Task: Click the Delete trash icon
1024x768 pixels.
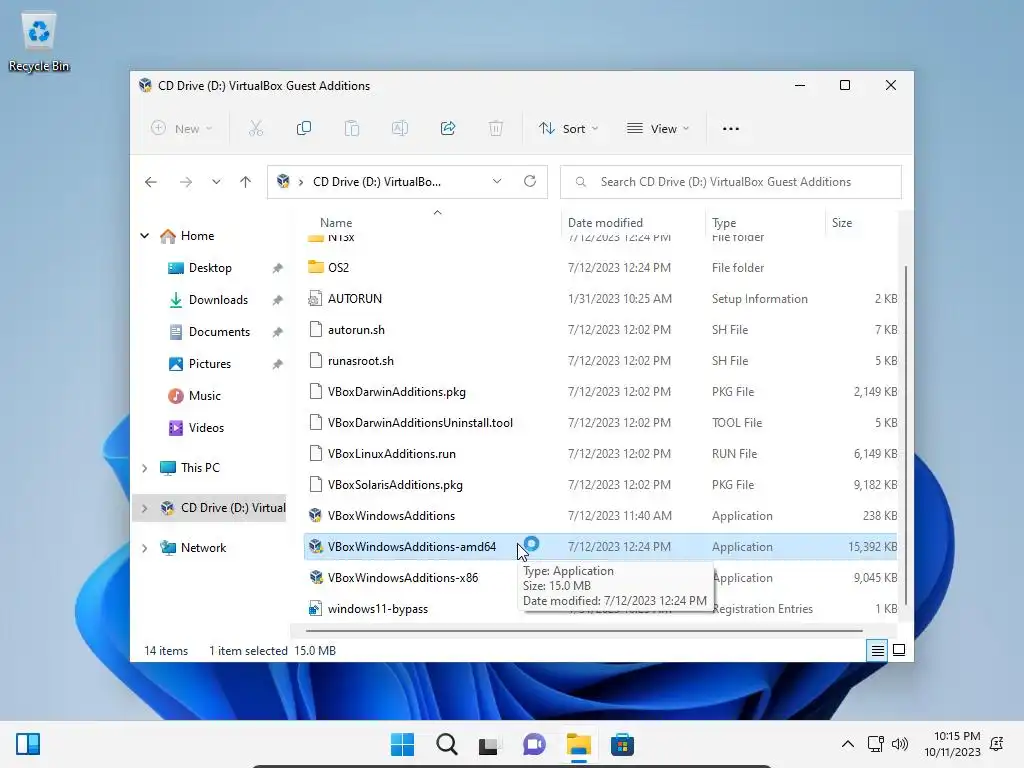Action: point(496,129)
